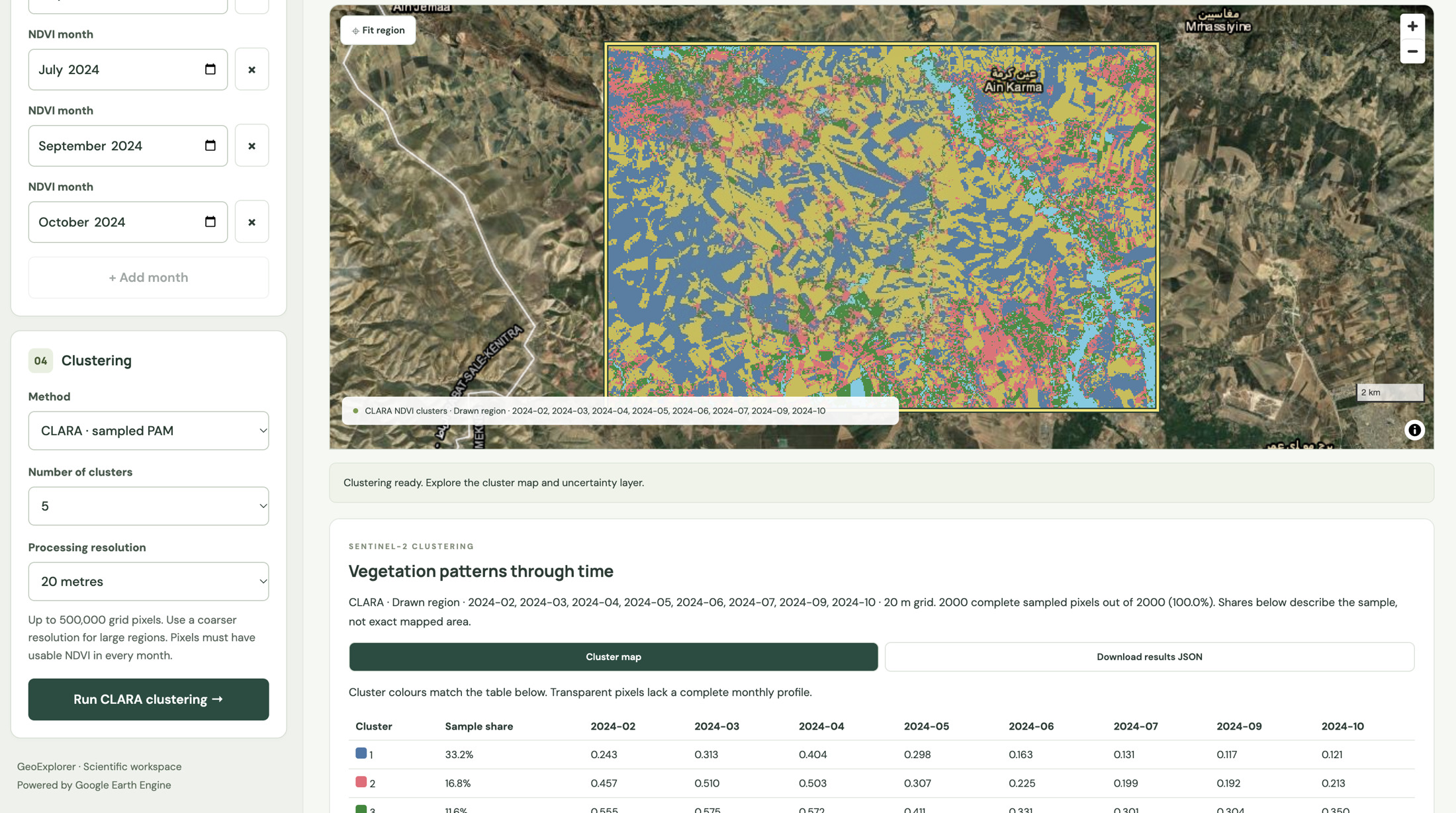Viewport: 1456px width, 813px height.
Task: Click the Ain Karma map label
Action: click(x=1013, y=81)
